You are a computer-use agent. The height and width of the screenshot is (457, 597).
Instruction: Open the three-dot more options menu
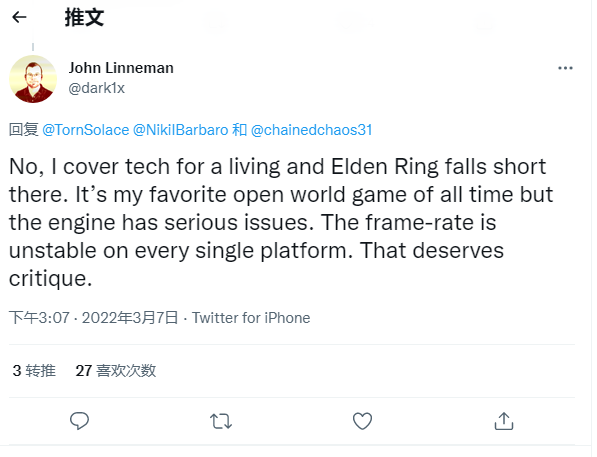point(565,68)
